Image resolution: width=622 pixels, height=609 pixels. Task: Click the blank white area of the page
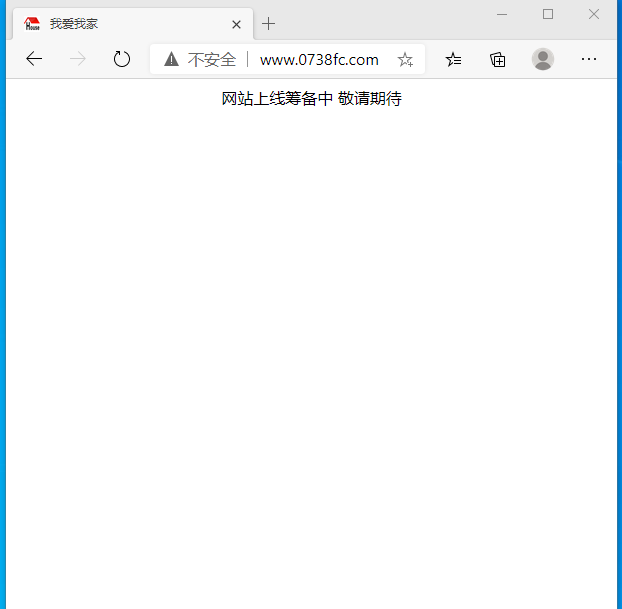(310, 350)
